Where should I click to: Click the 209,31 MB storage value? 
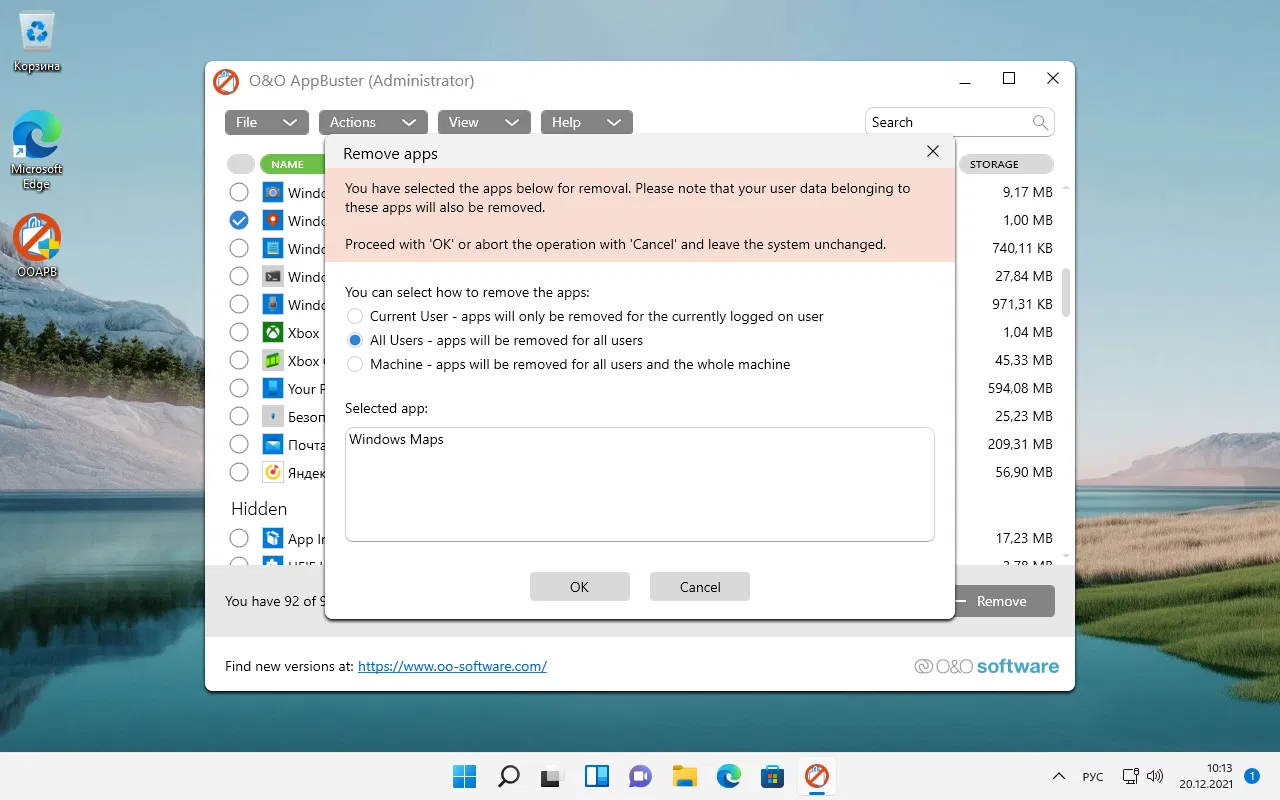tap(1020, 444)
